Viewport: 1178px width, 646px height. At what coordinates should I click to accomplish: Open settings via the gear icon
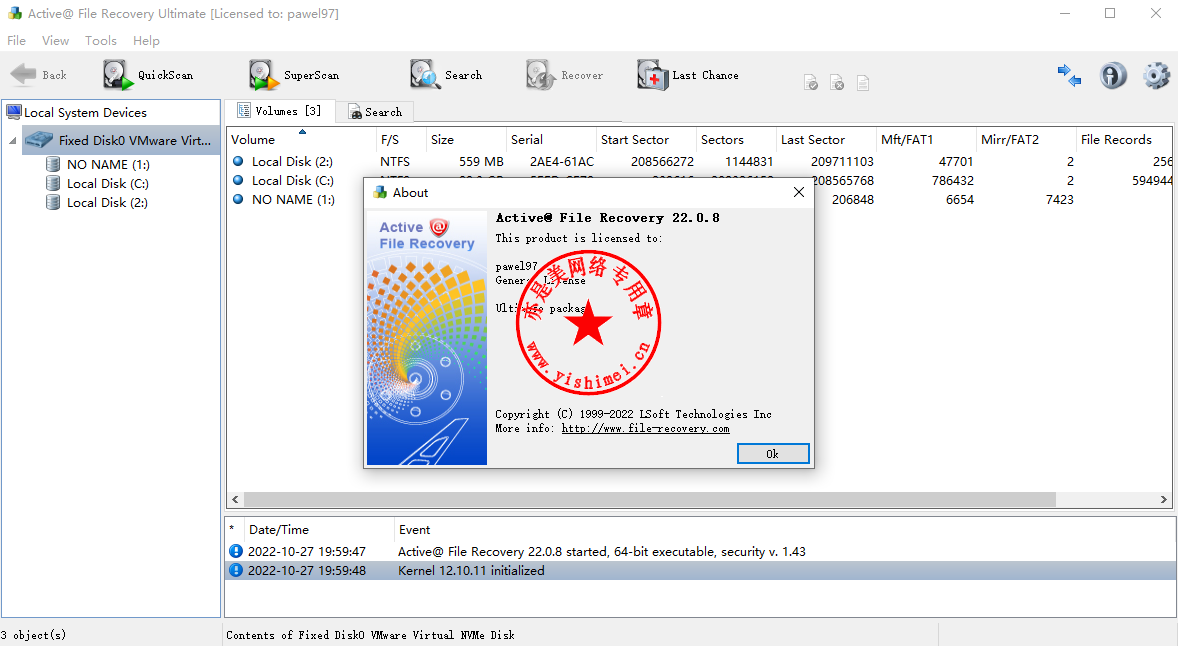(1156, 75)
